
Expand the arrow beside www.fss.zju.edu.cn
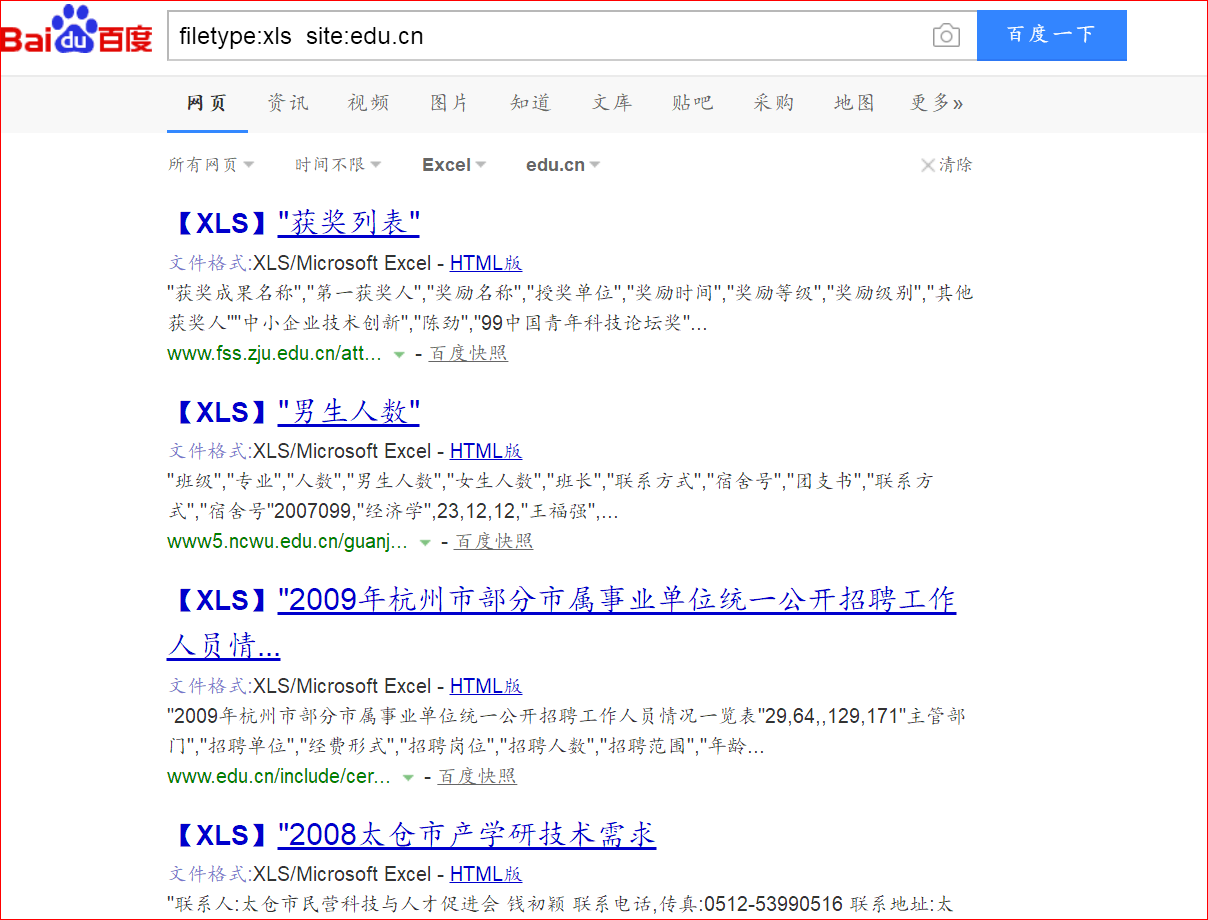(x=399, y=354)
